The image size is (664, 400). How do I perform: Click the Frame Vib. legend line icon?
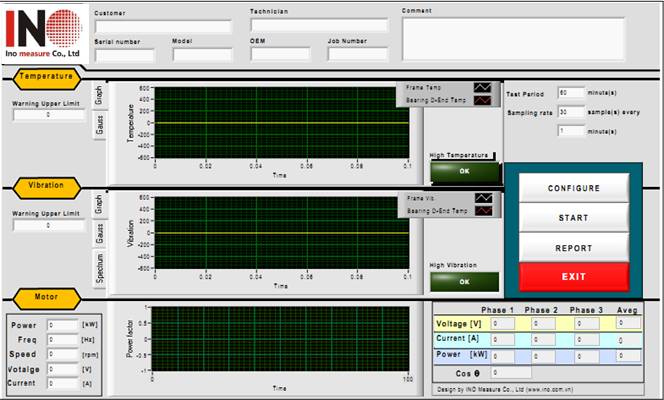pyautogui.click(x=482, y=199)
